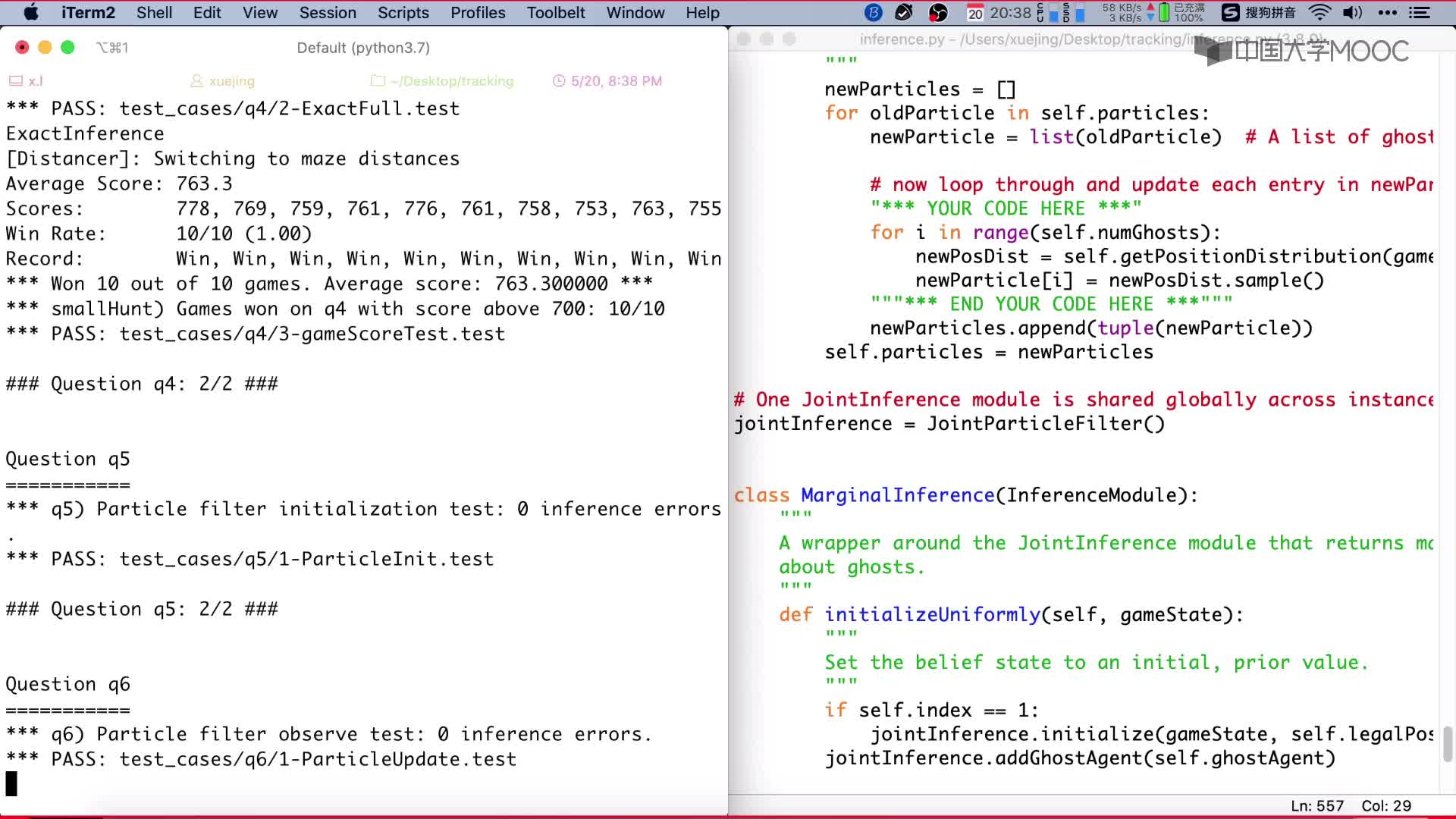
Task: Click the x.l hostname status bar item
Action: pyautogui.click(x=26, y=80)
